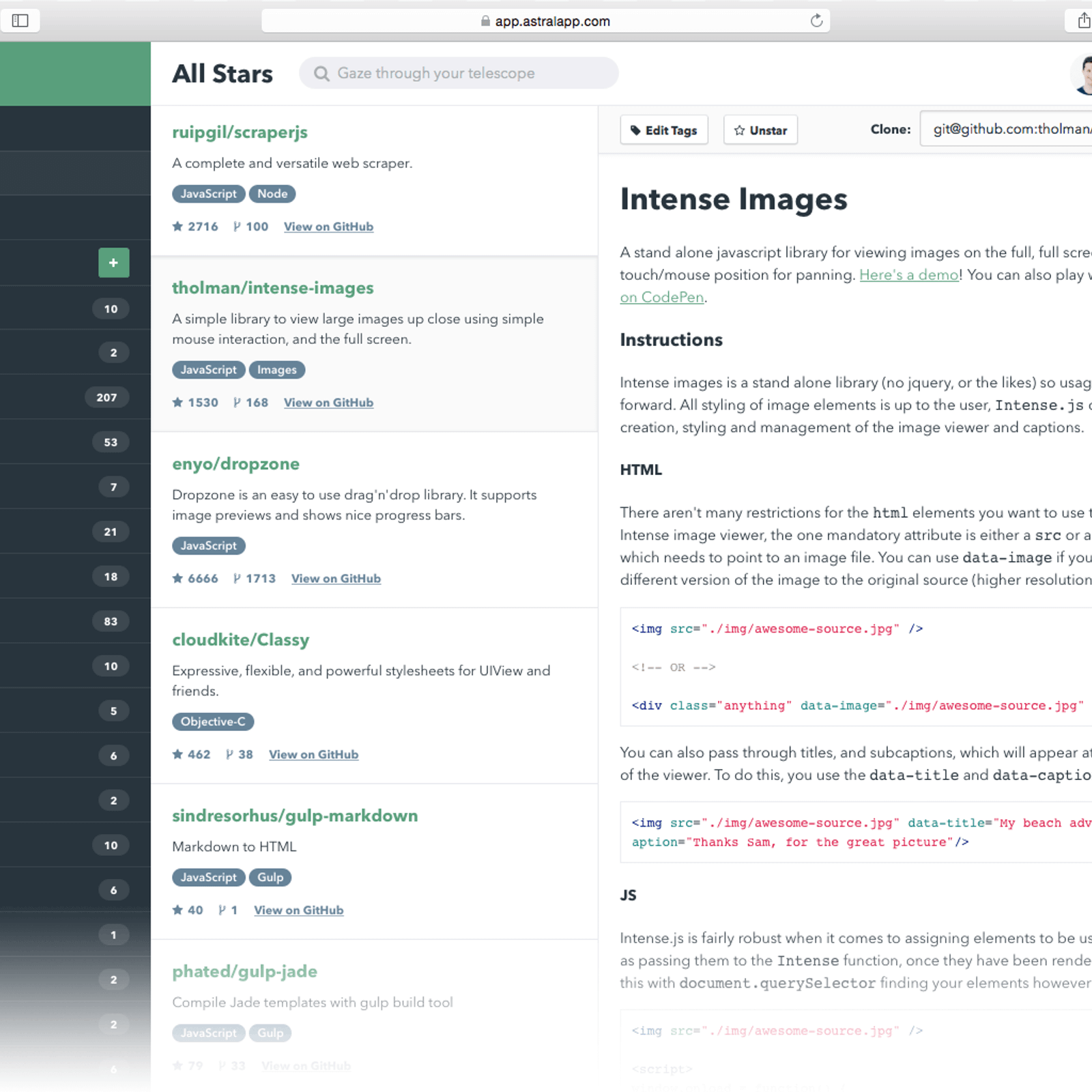View scraperjs on GitHub

[x=328, y=227]
